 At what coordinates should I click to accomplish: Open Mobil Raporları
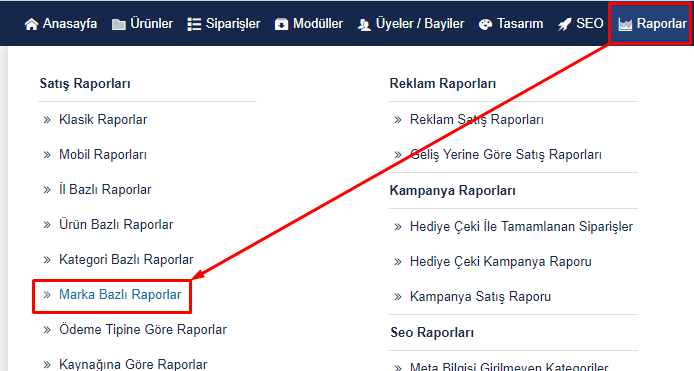(103, 155)
